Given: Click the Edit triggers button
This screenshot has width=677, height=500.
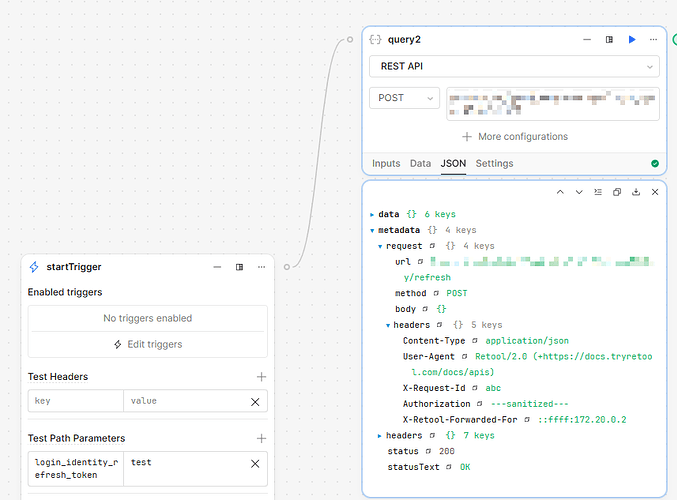Looking at the screenshot, I should point(147,344).
